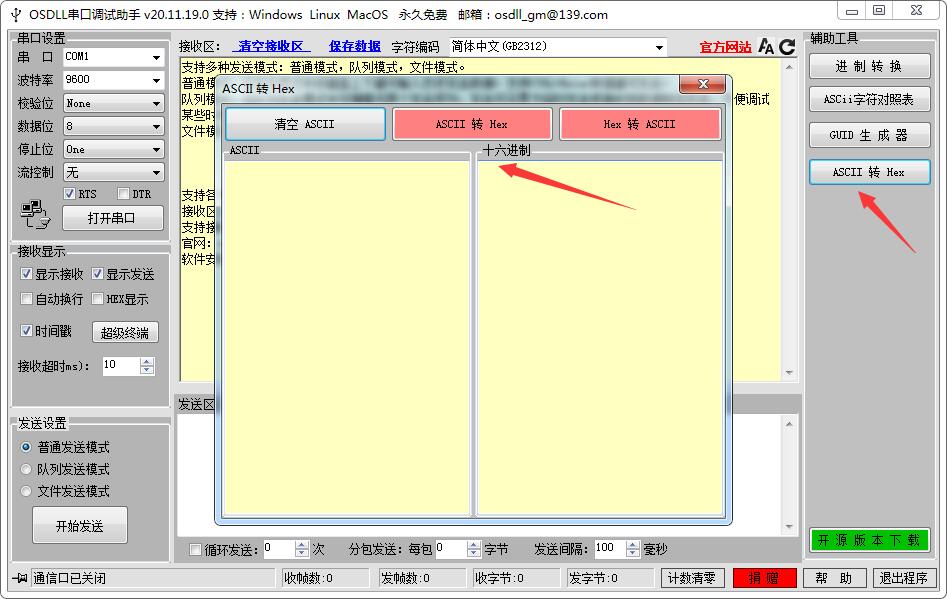The width and height of the screenshot is (947, 599).
Task: Open the 超级终端 button
Action: coord(125,332)
